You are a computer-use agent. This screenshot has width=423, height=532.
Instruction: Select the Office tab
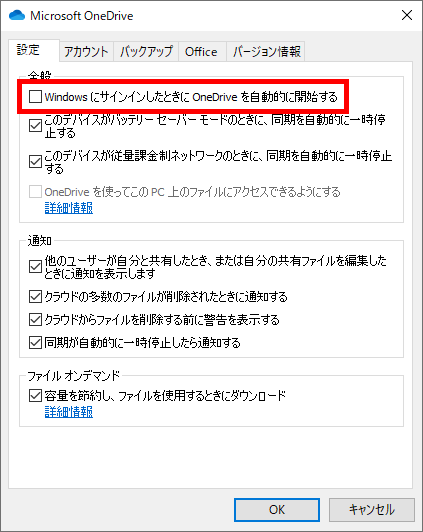pos(201,52)
